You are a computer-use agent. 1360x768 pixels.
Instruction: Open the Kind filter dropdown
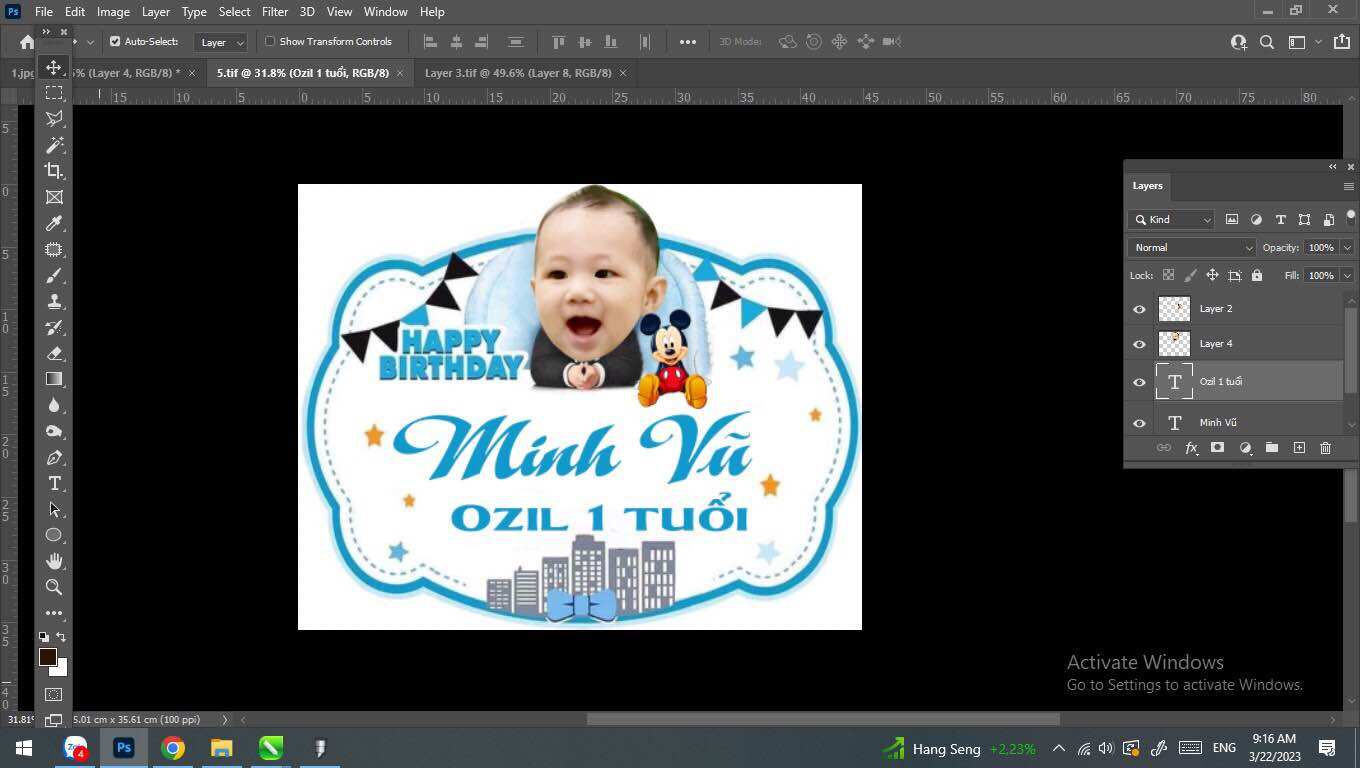[x=1172, y=220]
